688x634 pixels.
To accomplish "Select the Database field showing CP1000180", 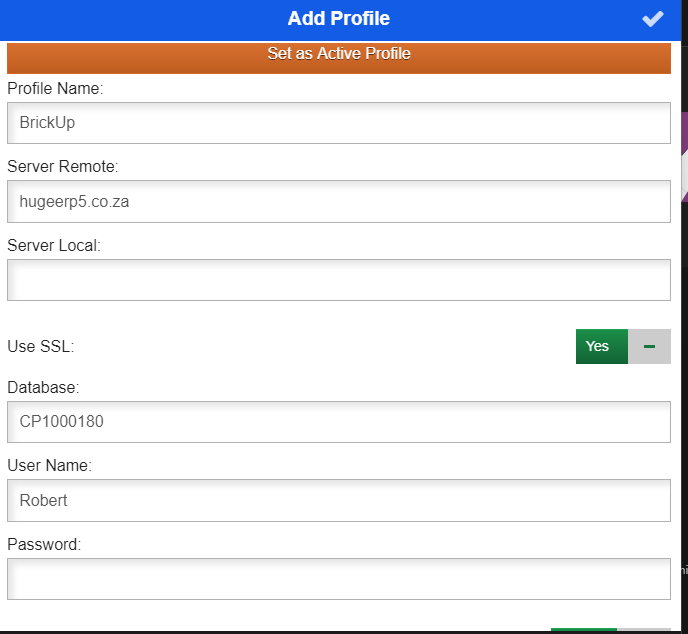I will 338,422.
